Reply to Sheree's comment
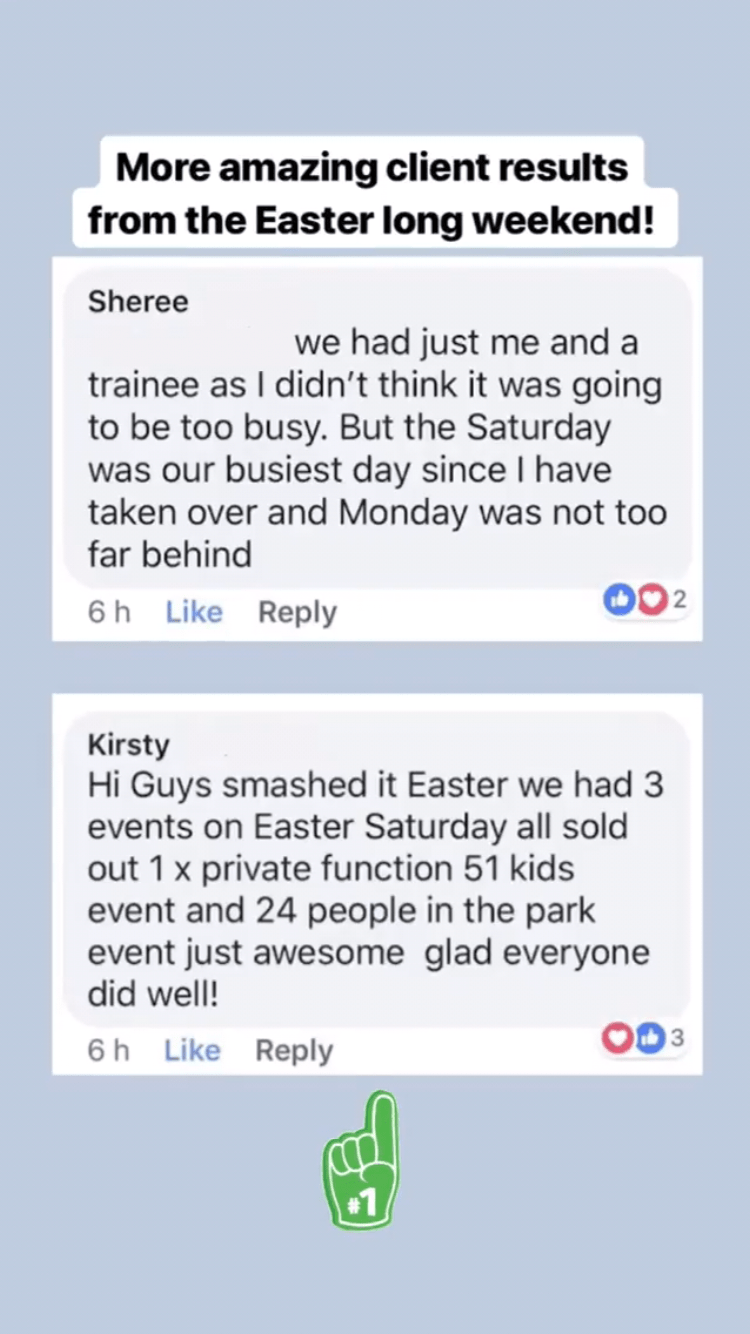Screen dimensions: 750x1334 tap(297, 612)
